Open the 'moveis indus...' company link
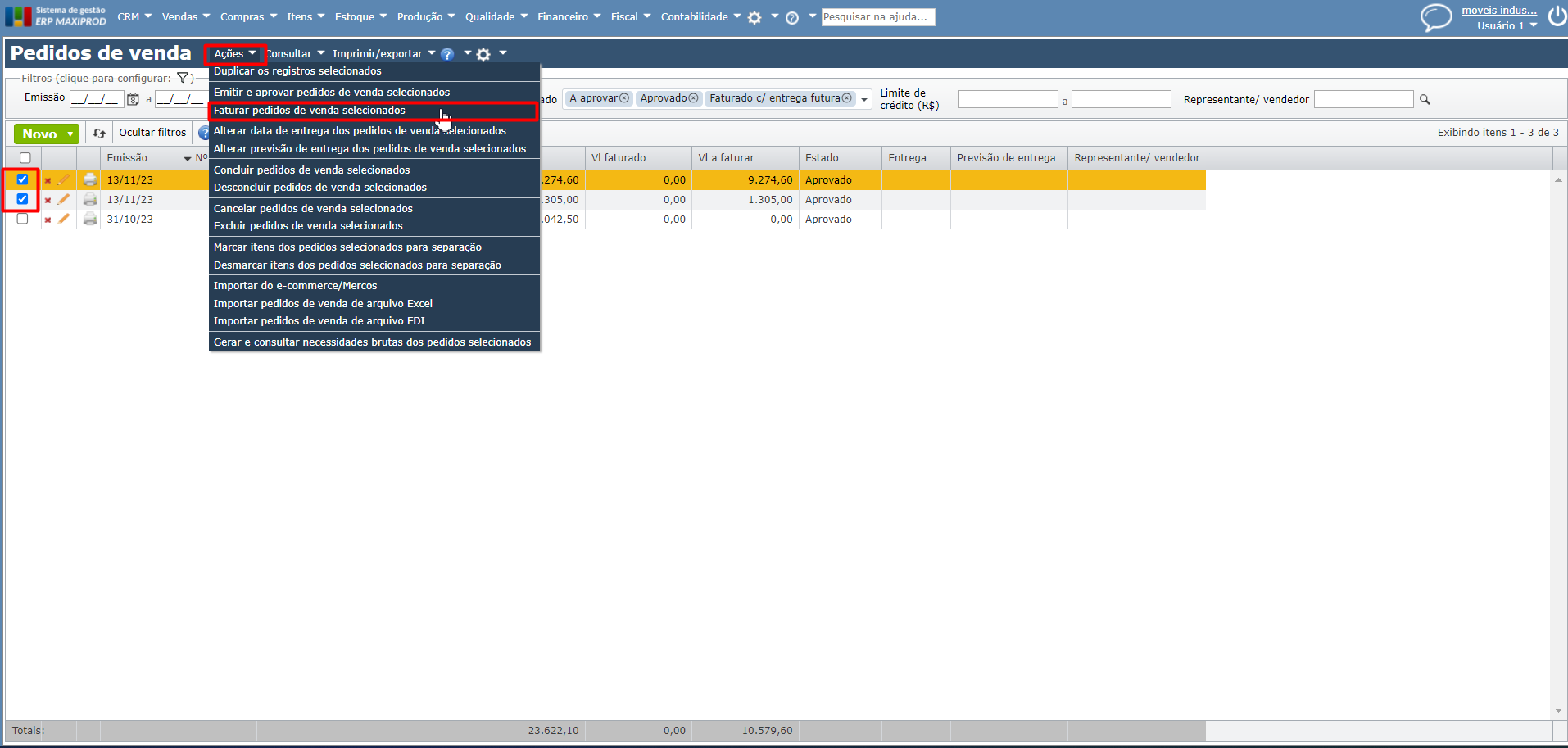 pos(1499,11)
